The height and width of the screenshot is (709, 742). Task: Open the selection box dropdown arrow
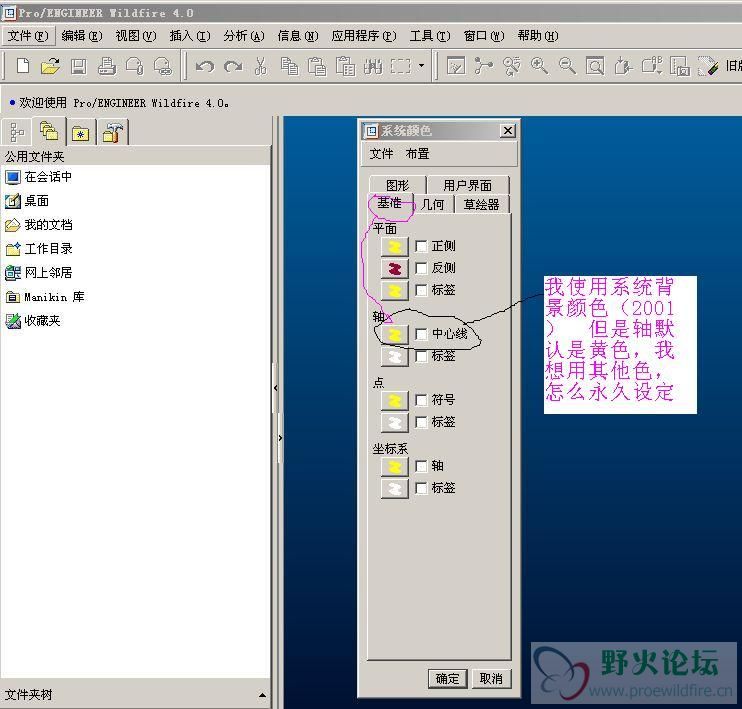click(x=421, y=66)
